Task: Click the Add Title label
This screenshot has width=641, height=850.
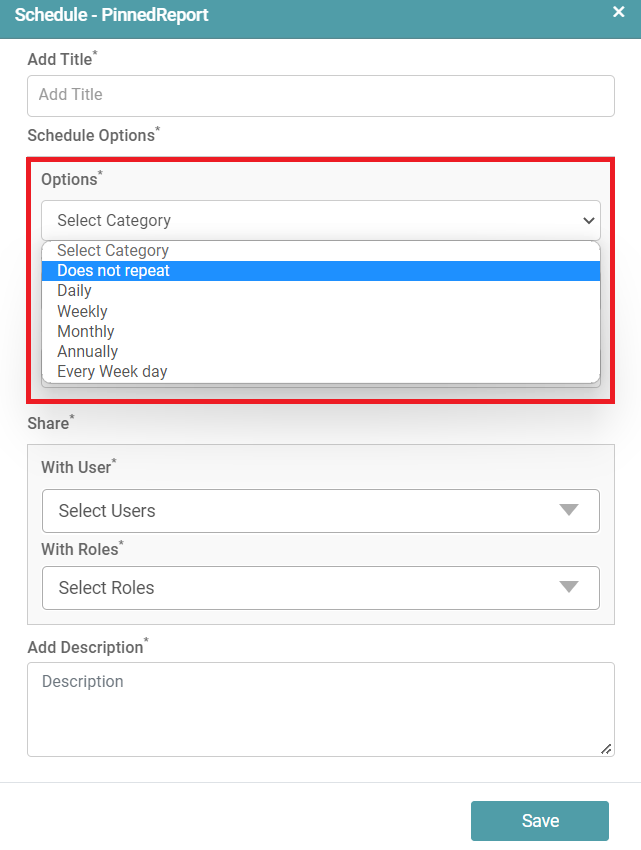Action: coord(59,60)
